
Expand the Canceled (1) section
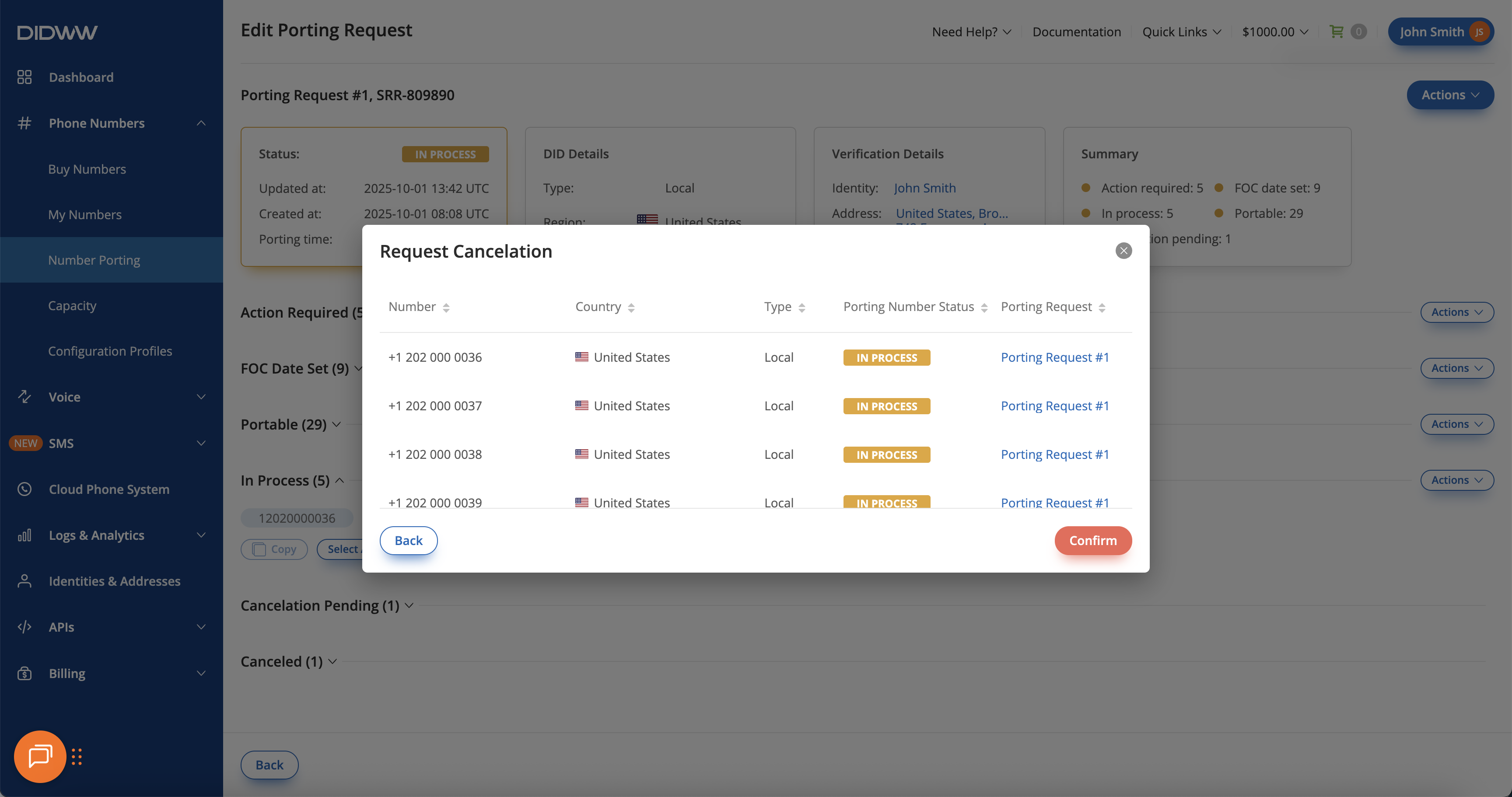[332, 661]
